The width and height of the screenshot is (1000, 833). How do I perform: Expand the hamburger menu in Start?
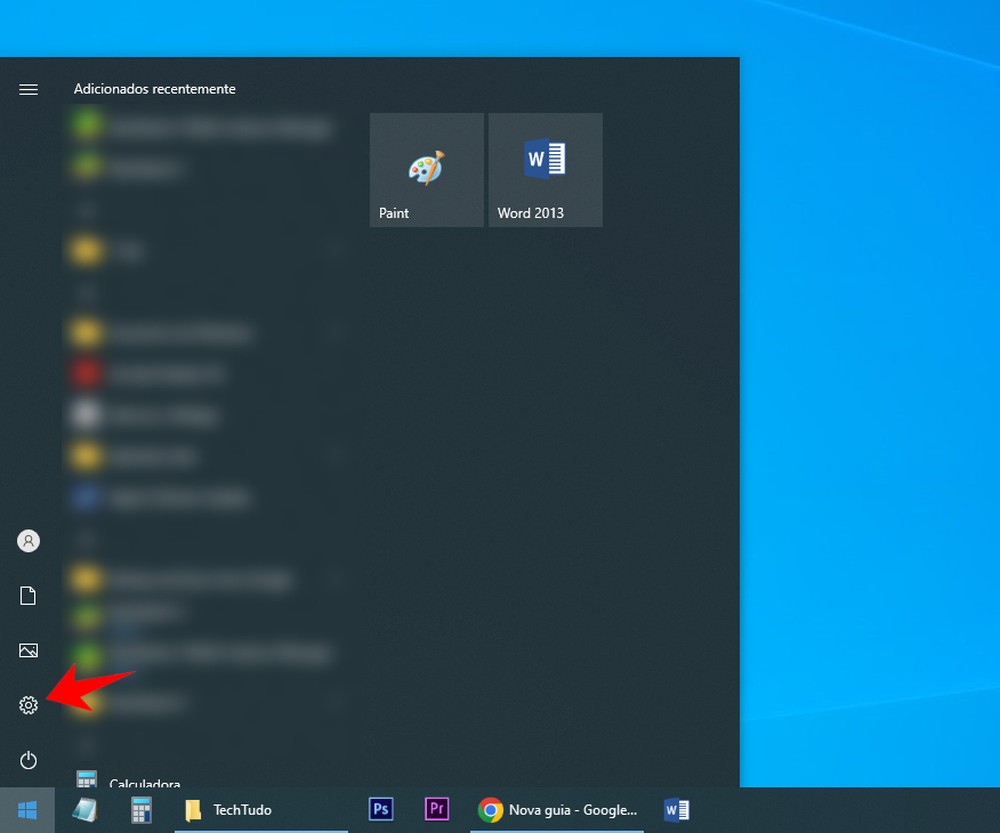28,89
